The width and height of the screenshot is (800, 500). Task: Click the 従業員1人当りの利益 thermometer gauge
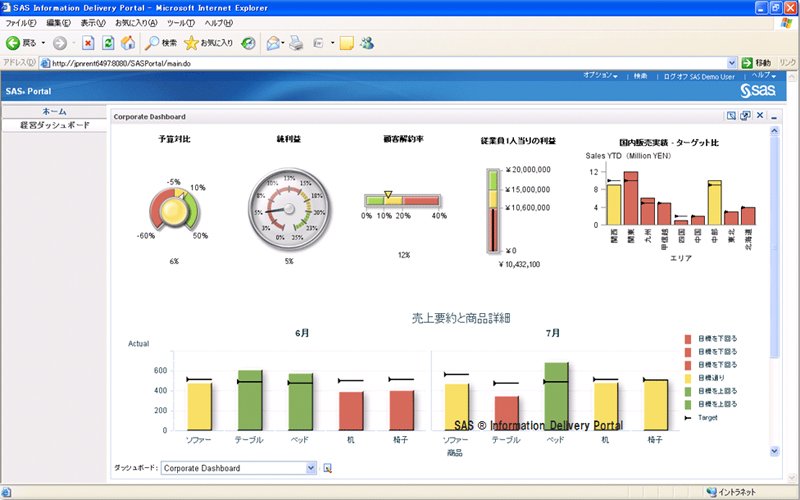tap(493, 211)
